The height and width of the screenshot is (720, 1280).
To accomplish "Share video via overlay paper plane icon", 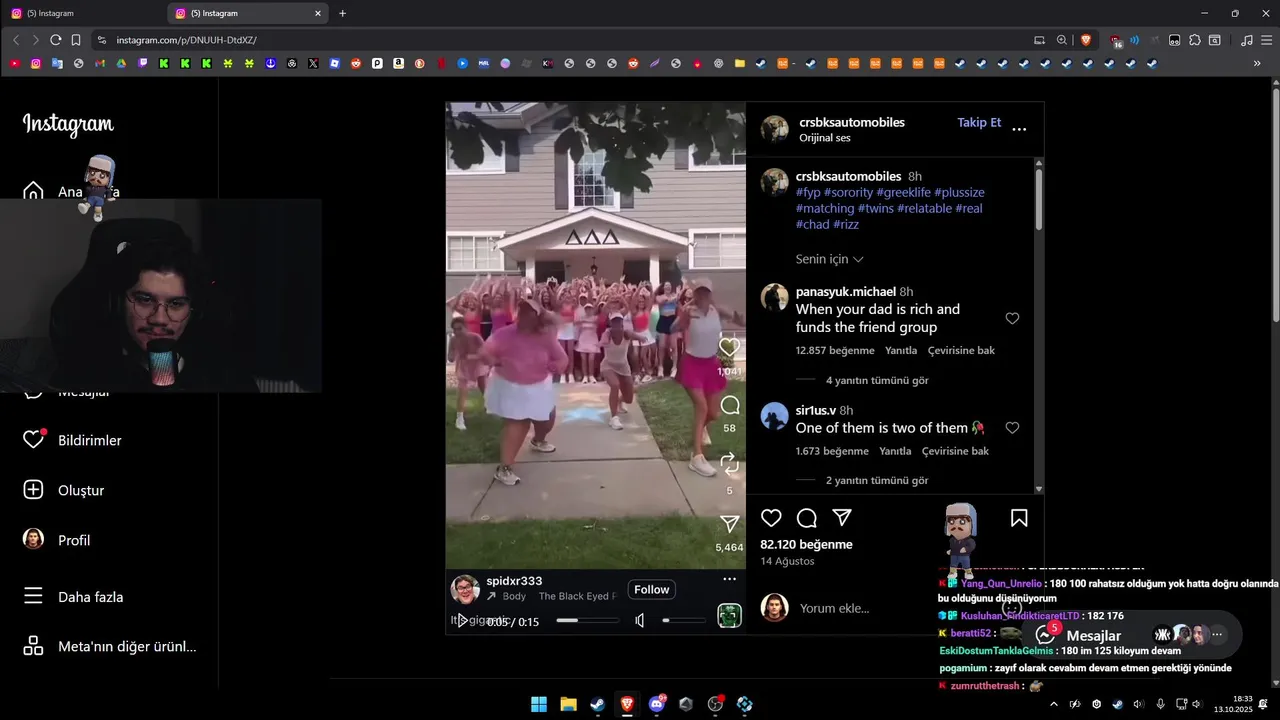I will (730, 524).
